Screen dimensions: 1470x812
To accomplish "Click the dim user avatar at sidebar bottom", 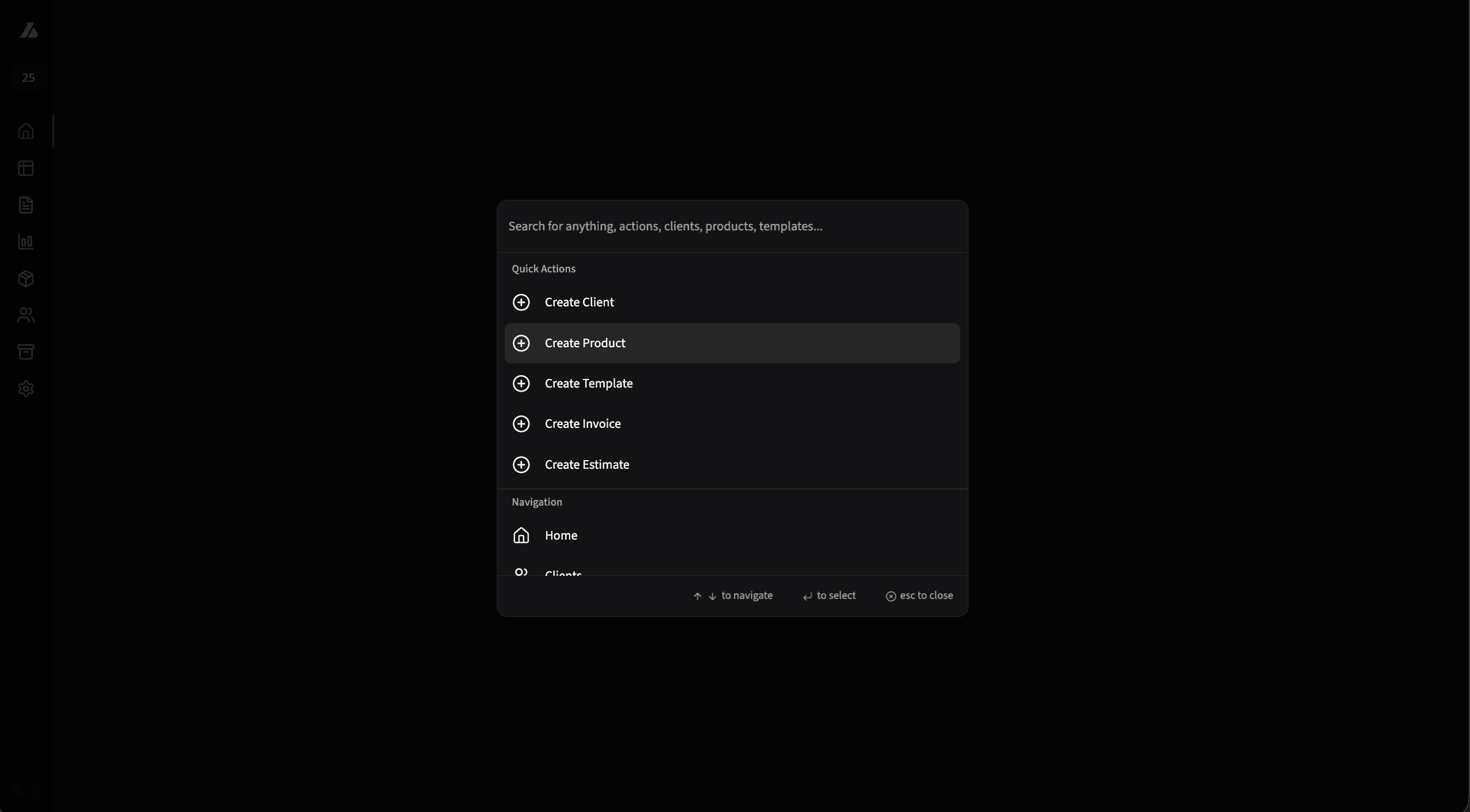I will point(25,787).
